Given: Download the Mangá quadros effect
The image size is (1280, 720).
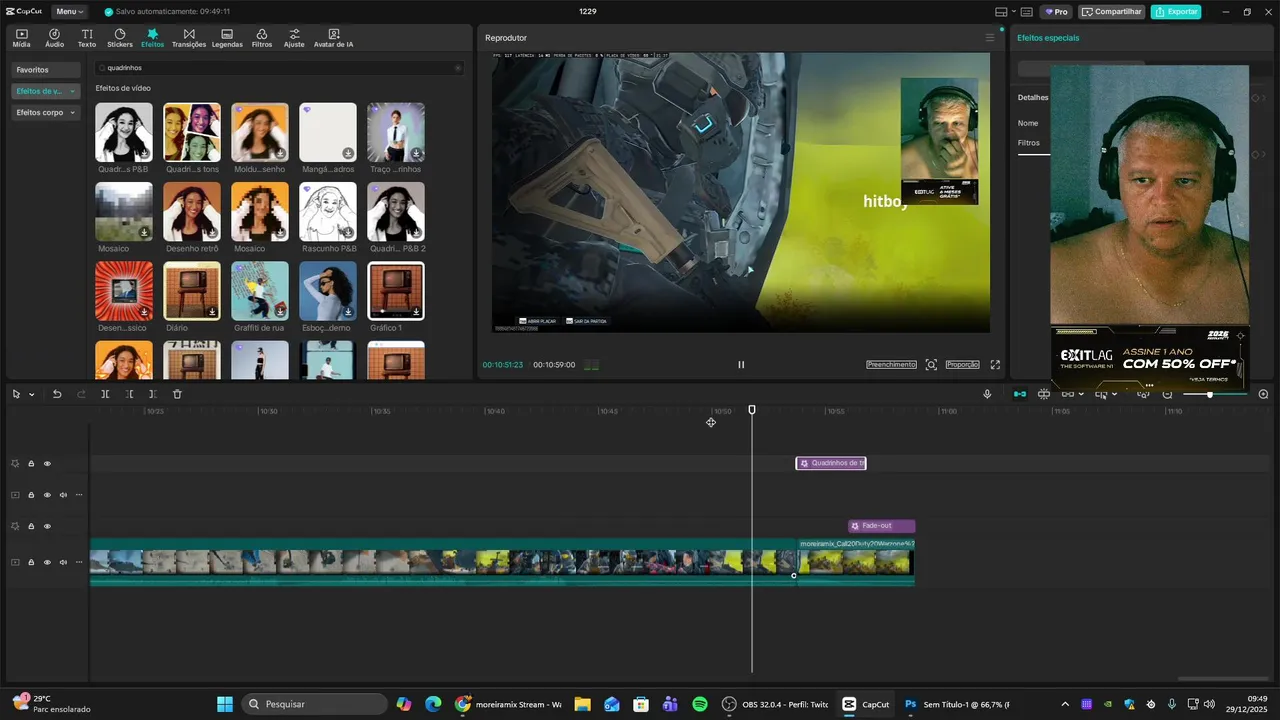Looking at the screenshot, I should pos(348,153).
